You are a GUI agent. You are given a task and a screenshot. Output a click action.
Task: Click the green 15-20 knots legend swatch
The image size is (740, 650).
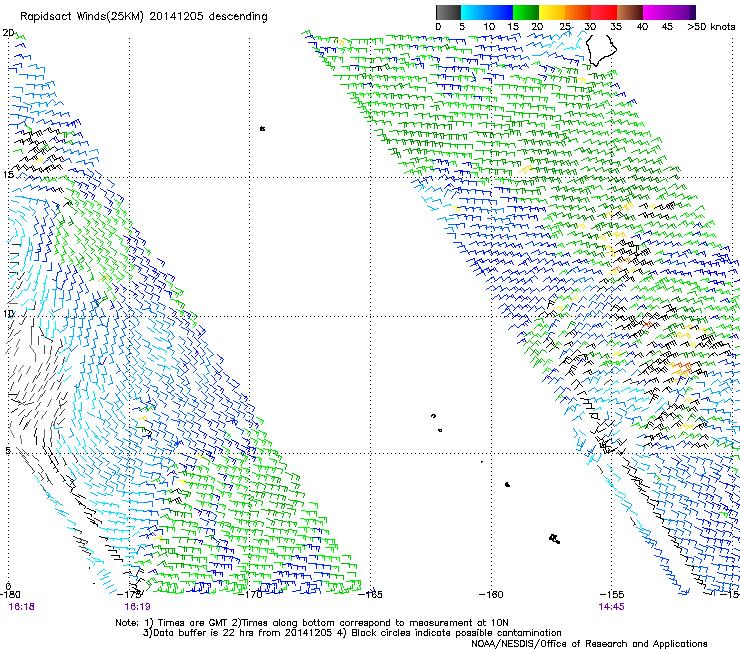point(526,12)
